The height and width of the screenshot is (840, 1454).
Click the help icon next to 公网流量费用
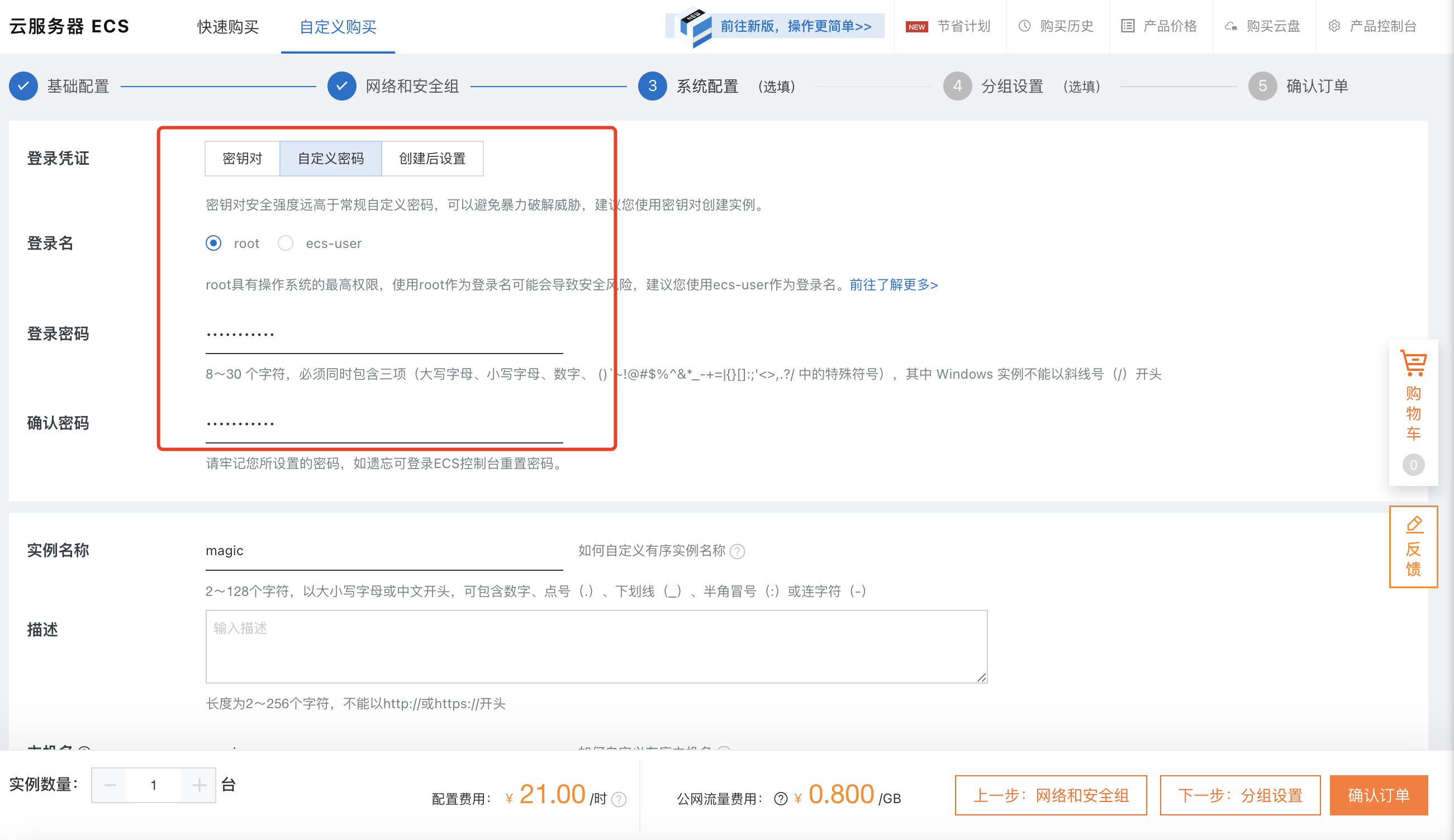(780, 799)
